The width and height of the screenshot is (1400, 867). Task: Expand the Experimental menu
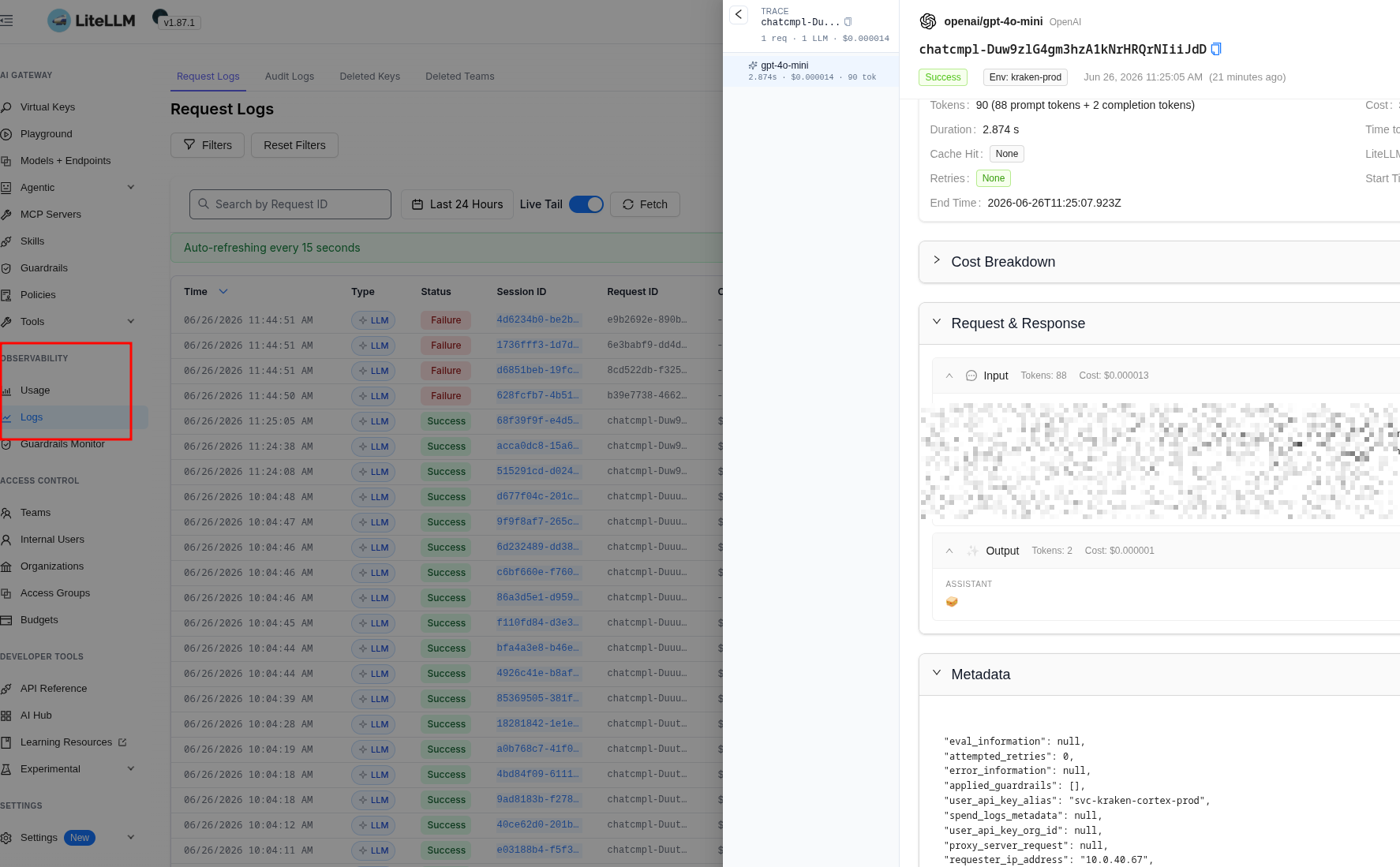(x=131, y=769)
